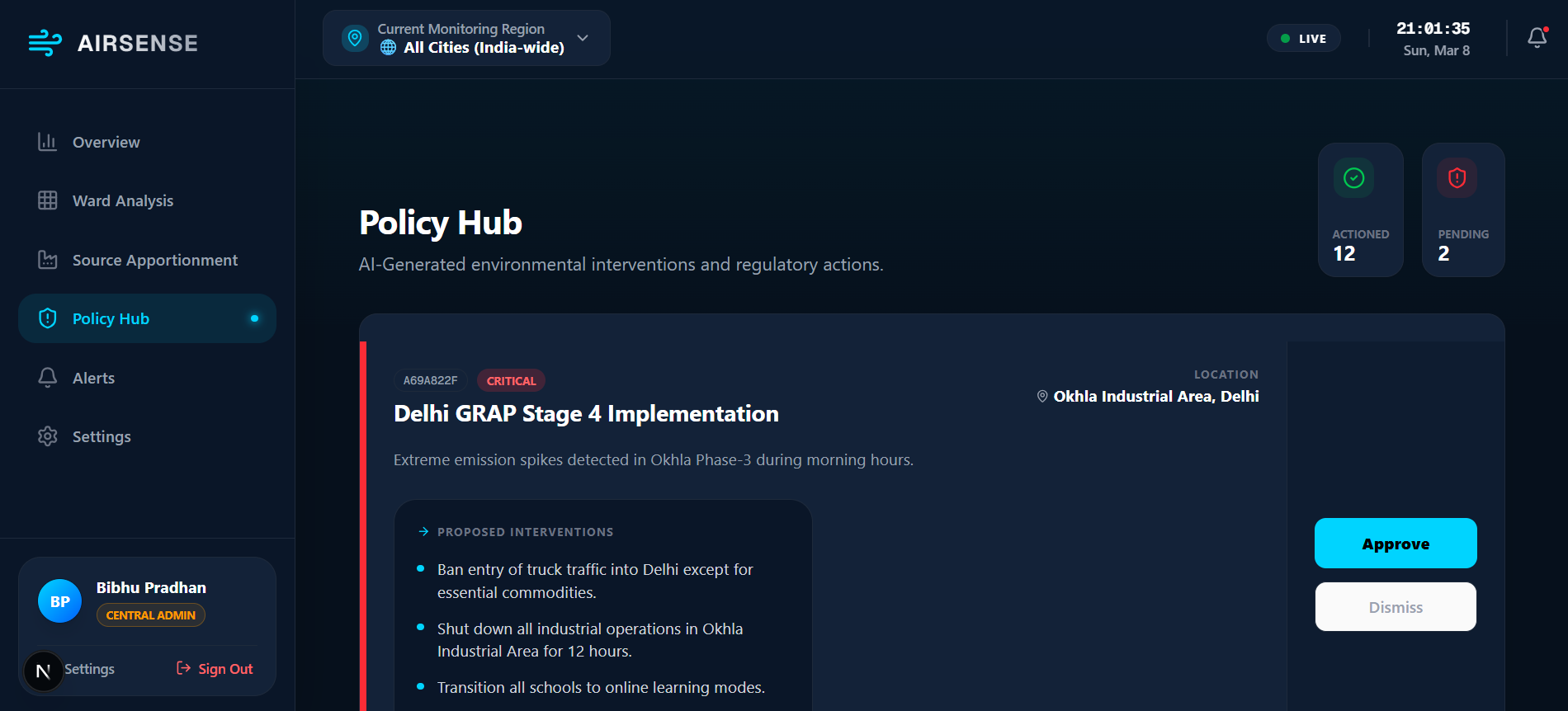Image resolution: width=1568 pixels, height=711 pixels.
Task: Click the Sign Out link
Action: tap(215, 668)
